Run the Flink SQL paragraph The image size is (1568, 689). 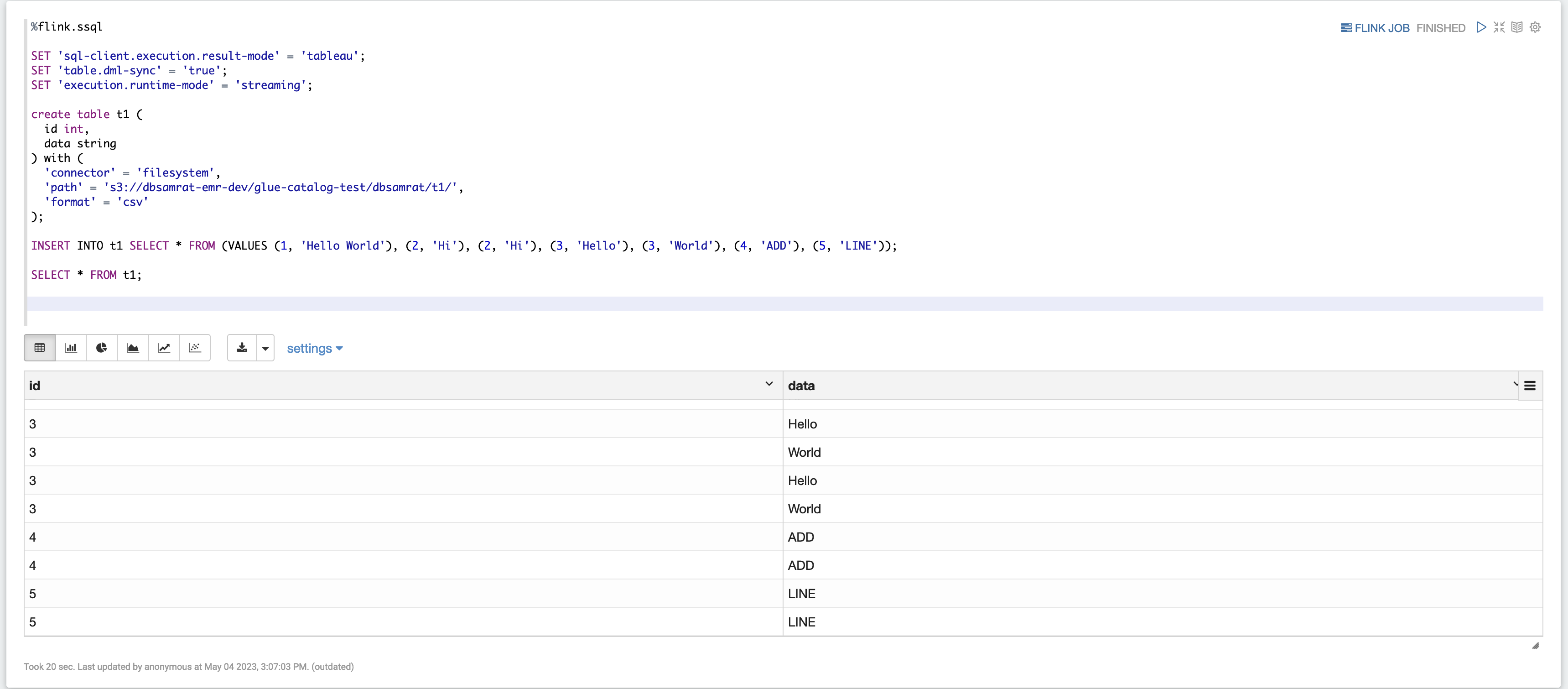pyautogui.click(x=1482, y=27)
